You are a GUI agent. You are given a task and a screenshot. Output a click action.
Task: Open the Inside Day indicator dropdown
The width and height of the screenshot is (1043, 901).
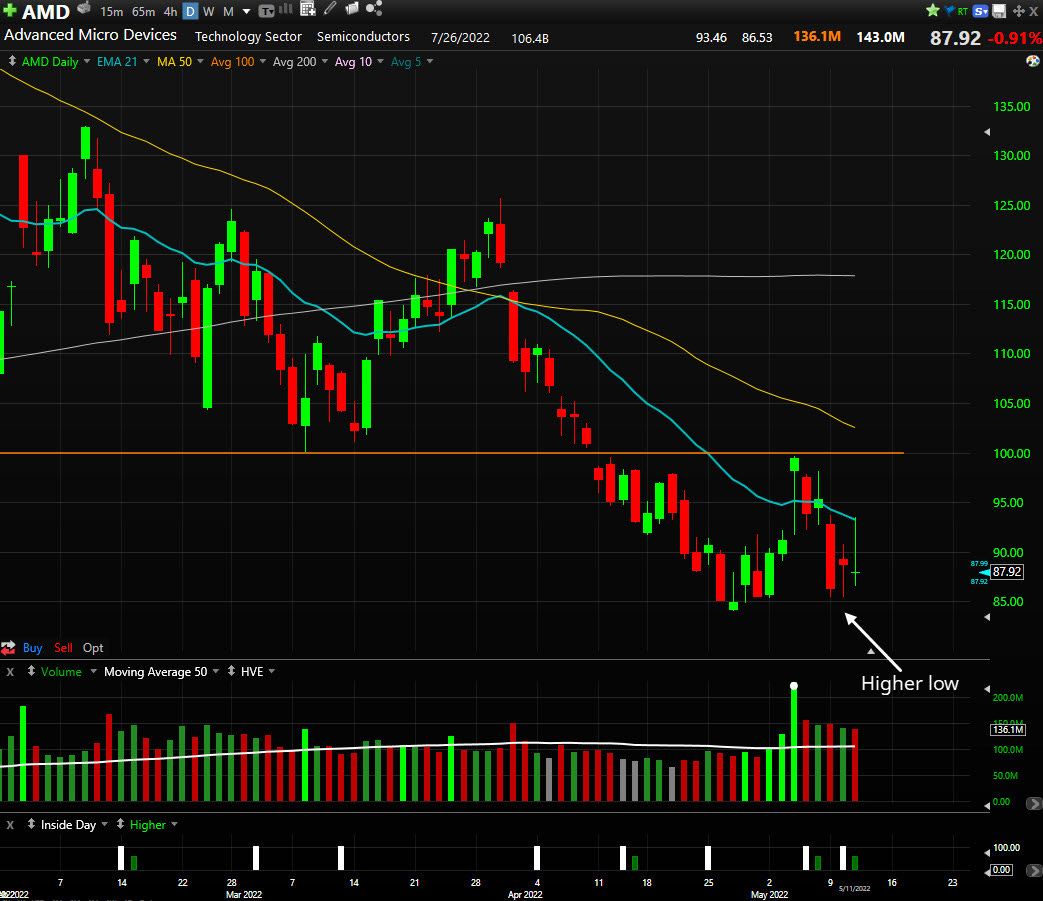point(104,824)
